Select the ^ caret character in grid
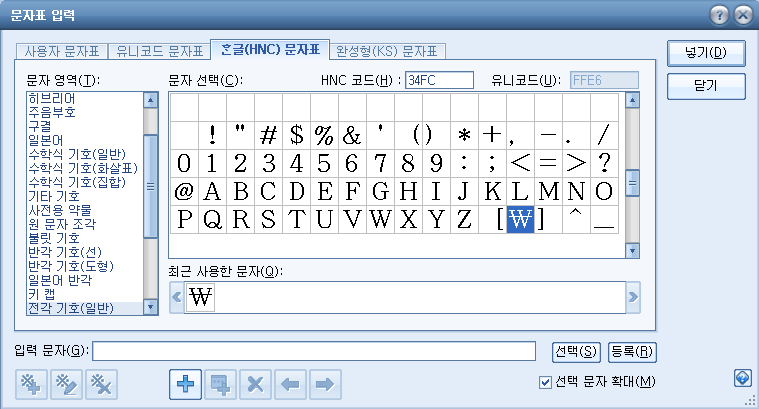 click(576, 219)
